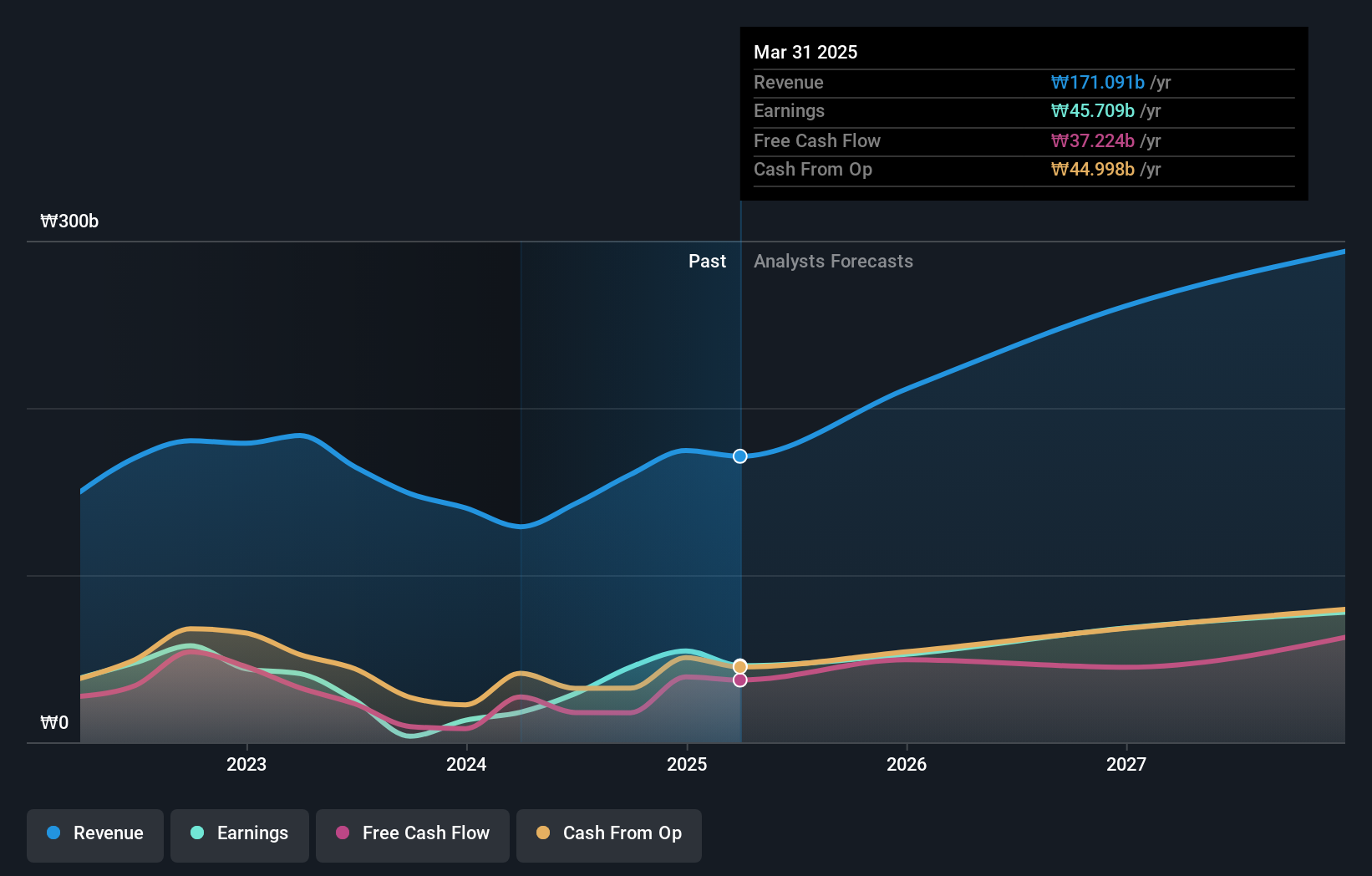The width and height of the screenshot is (1372, 876).
Task: Click the pink Free Cash Flow dot icon
Action: pyautogui.click(x=340, y=833)
